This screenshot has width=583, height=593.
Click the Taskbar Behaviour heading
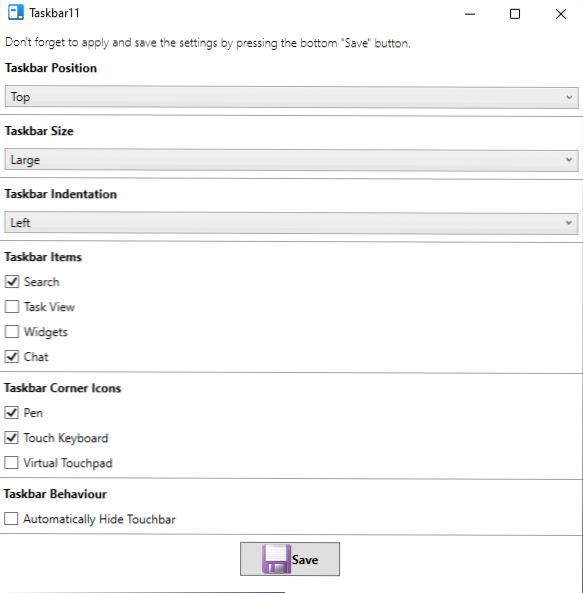[x=55, y=494]
